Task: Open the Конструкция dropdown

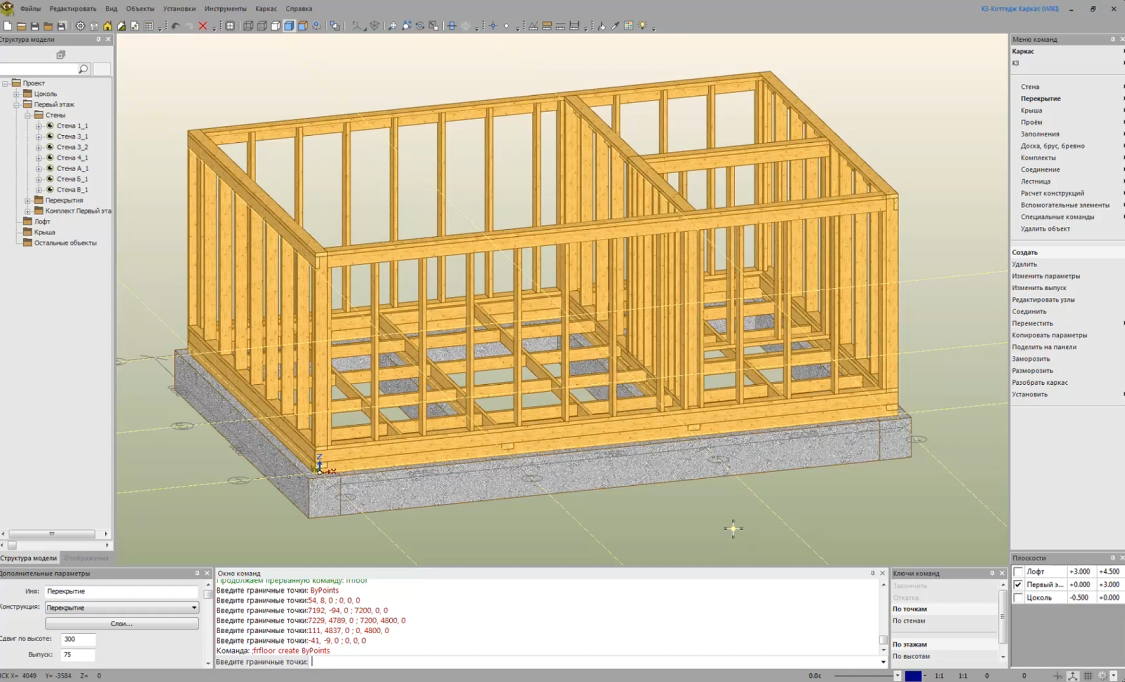Action: 121,607
